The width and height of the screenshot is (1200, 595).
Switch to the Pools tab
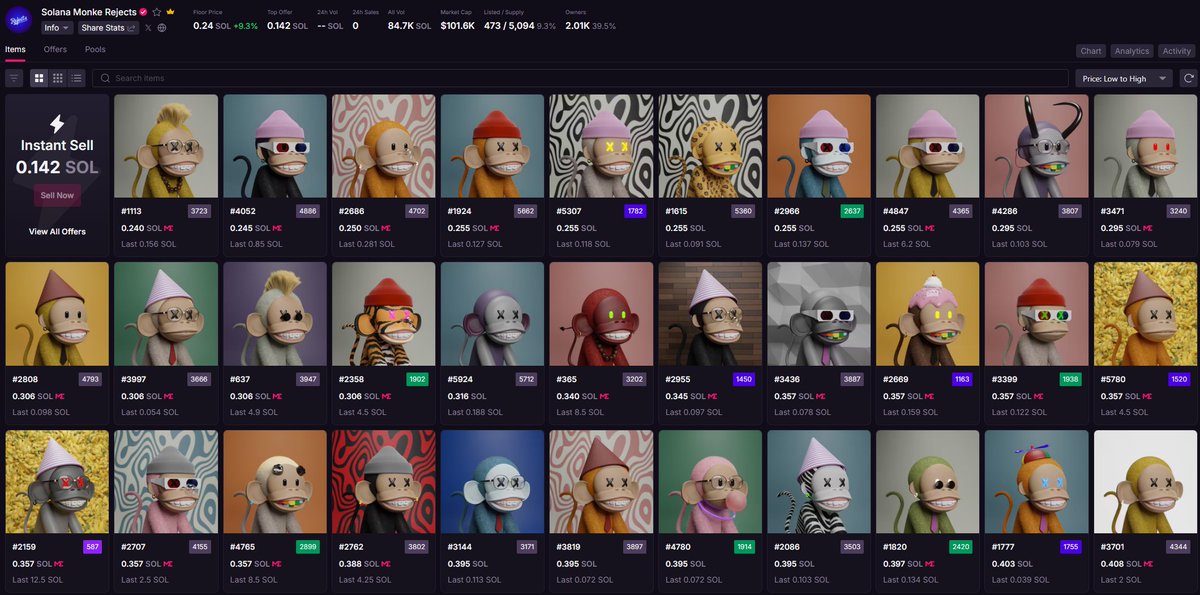95,49
